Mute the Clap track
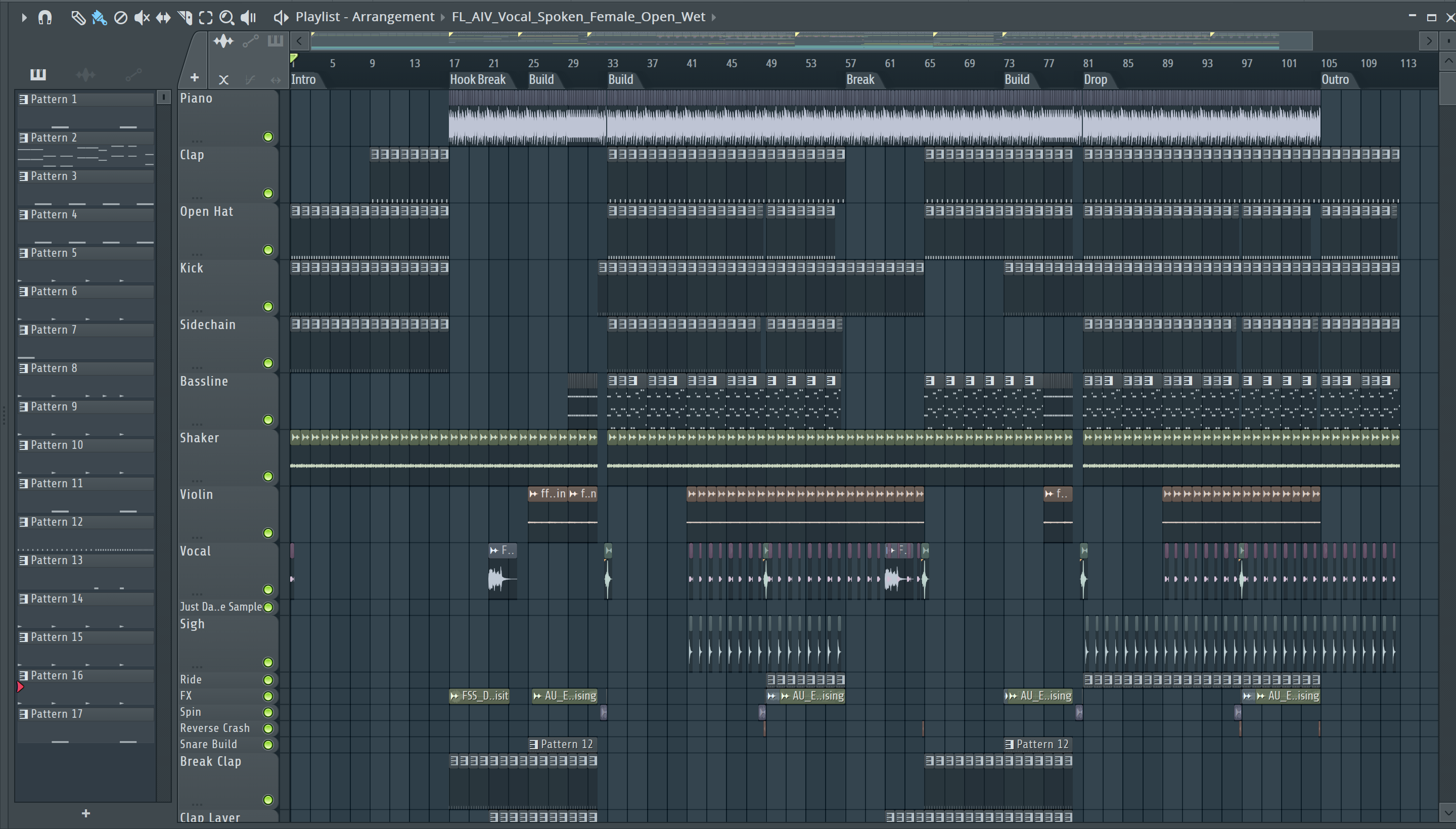The width and height of the screenshot is (1456, 829). (268, 194)
